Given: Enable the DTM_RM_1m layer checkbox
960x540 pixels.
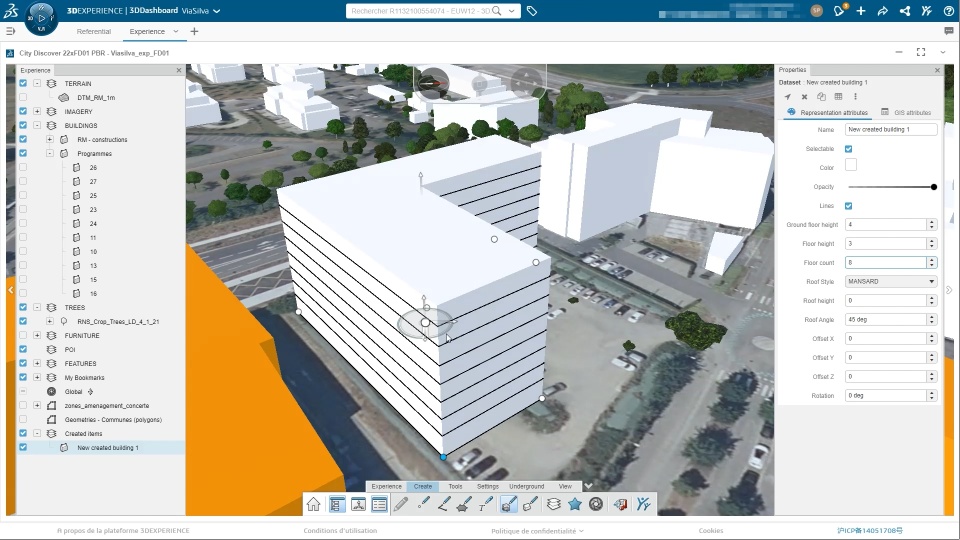Looking at the screenshot, I should pos(23,97).
